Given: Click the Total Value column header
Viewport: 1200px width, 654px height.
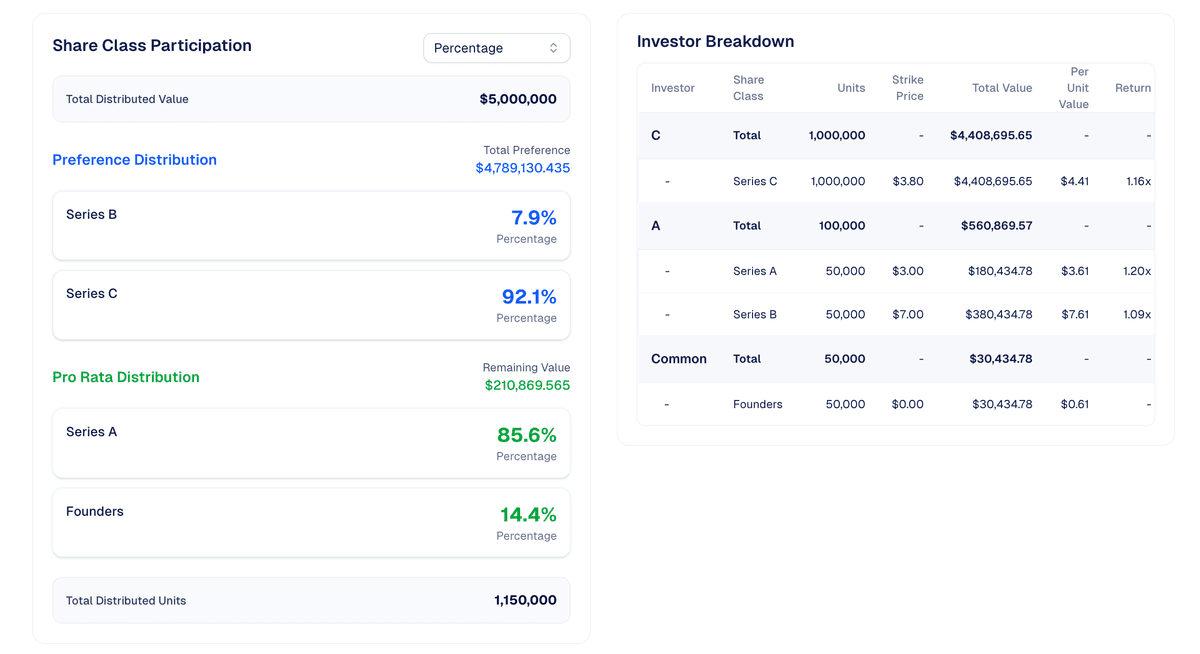Looking at the screenshot, I should pyautogui.click(x=1001, y=88).
